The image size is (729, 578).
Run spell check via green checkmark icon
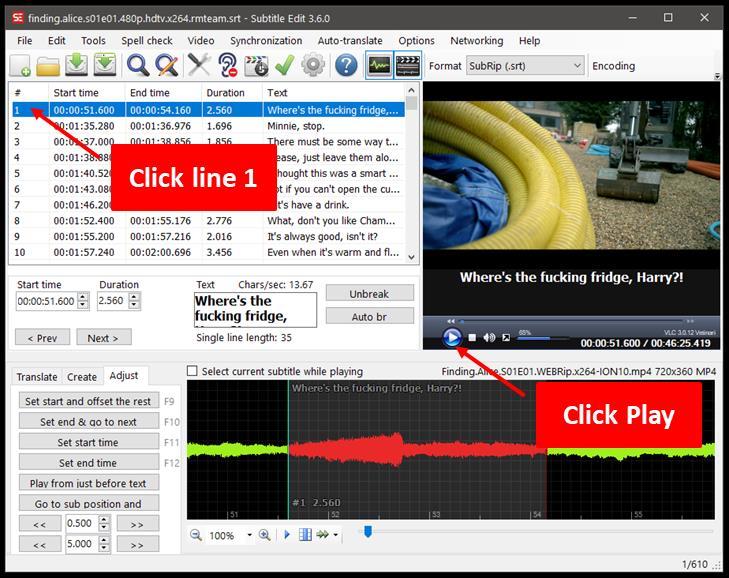[285, 66]
